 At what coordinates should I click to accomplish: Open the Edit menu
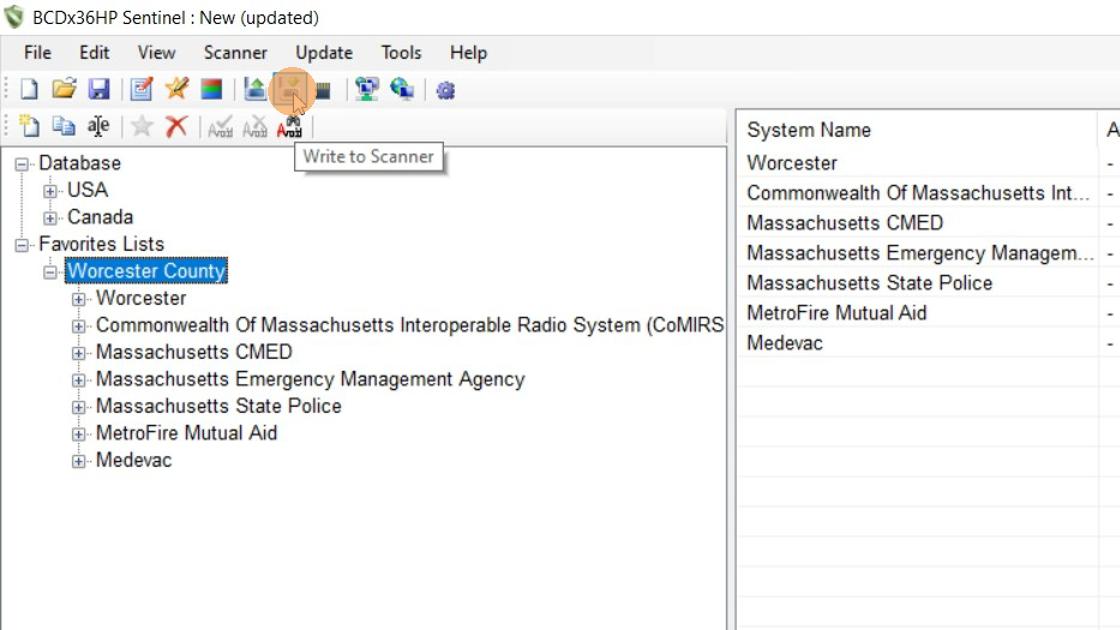[x=94, y=53]
